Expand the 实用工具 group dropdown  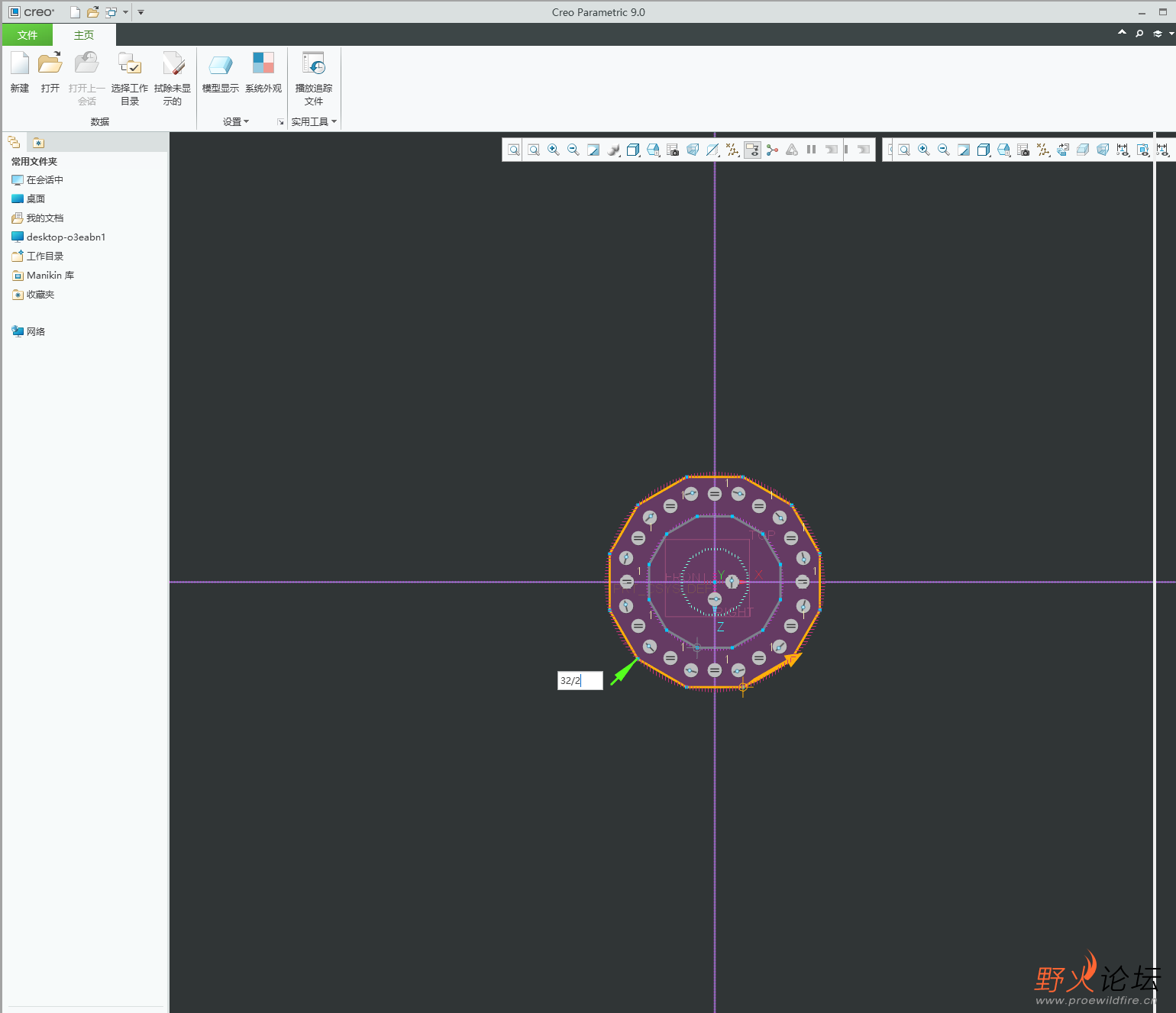click(x=314, y=121)
